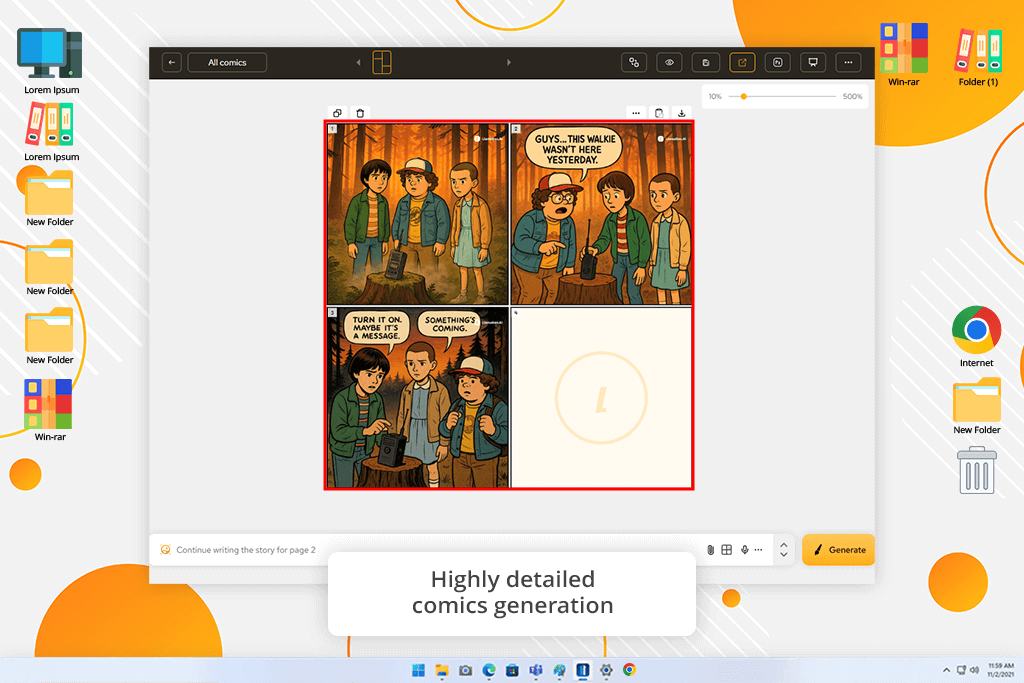This screenshot has height=683, width=1024.
Task: Open the presentation screen icon
Action: (813, 63)
